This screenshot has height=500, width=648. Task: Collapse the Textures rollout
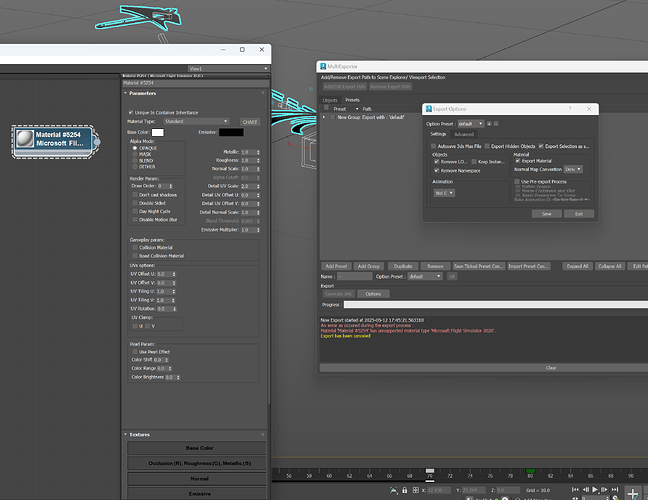pyautogui.click(x=125, y=434)
